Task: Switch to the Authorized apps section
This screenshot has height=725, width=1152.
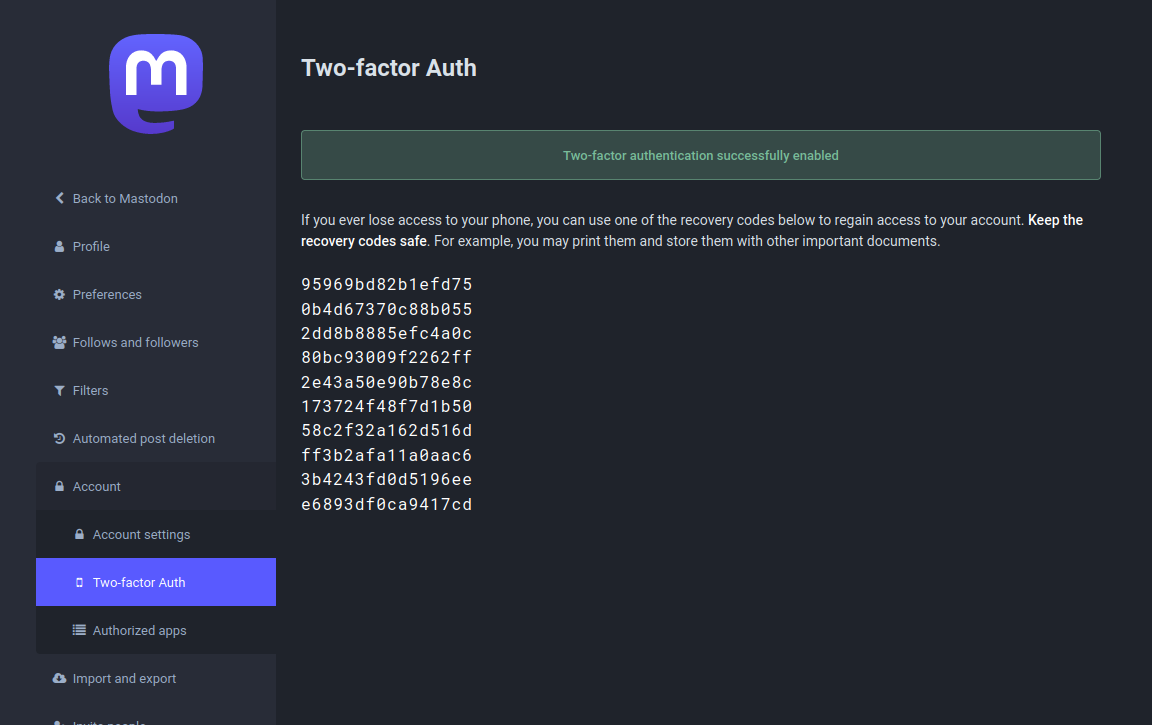Action: [139, 630]
